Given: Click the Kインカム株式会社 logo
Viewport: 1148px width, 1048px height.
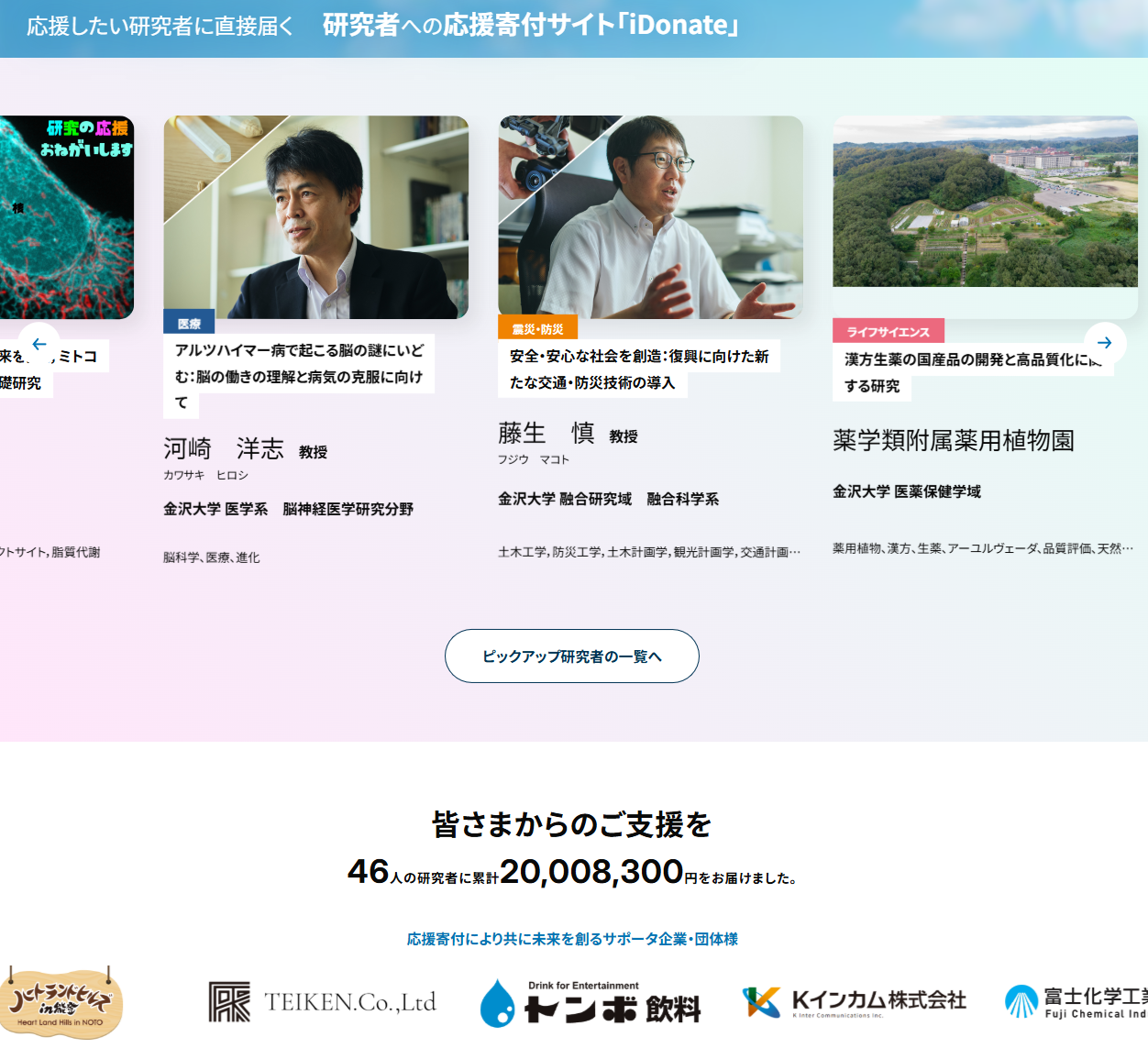Looking at the screenshot, I should pos(854,1001).
